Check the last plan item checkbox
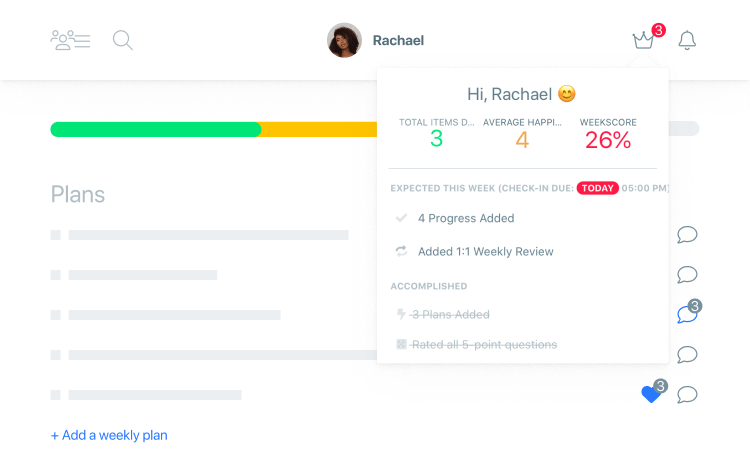The height and width of the screenshot is (470, 750). (55, 395)
